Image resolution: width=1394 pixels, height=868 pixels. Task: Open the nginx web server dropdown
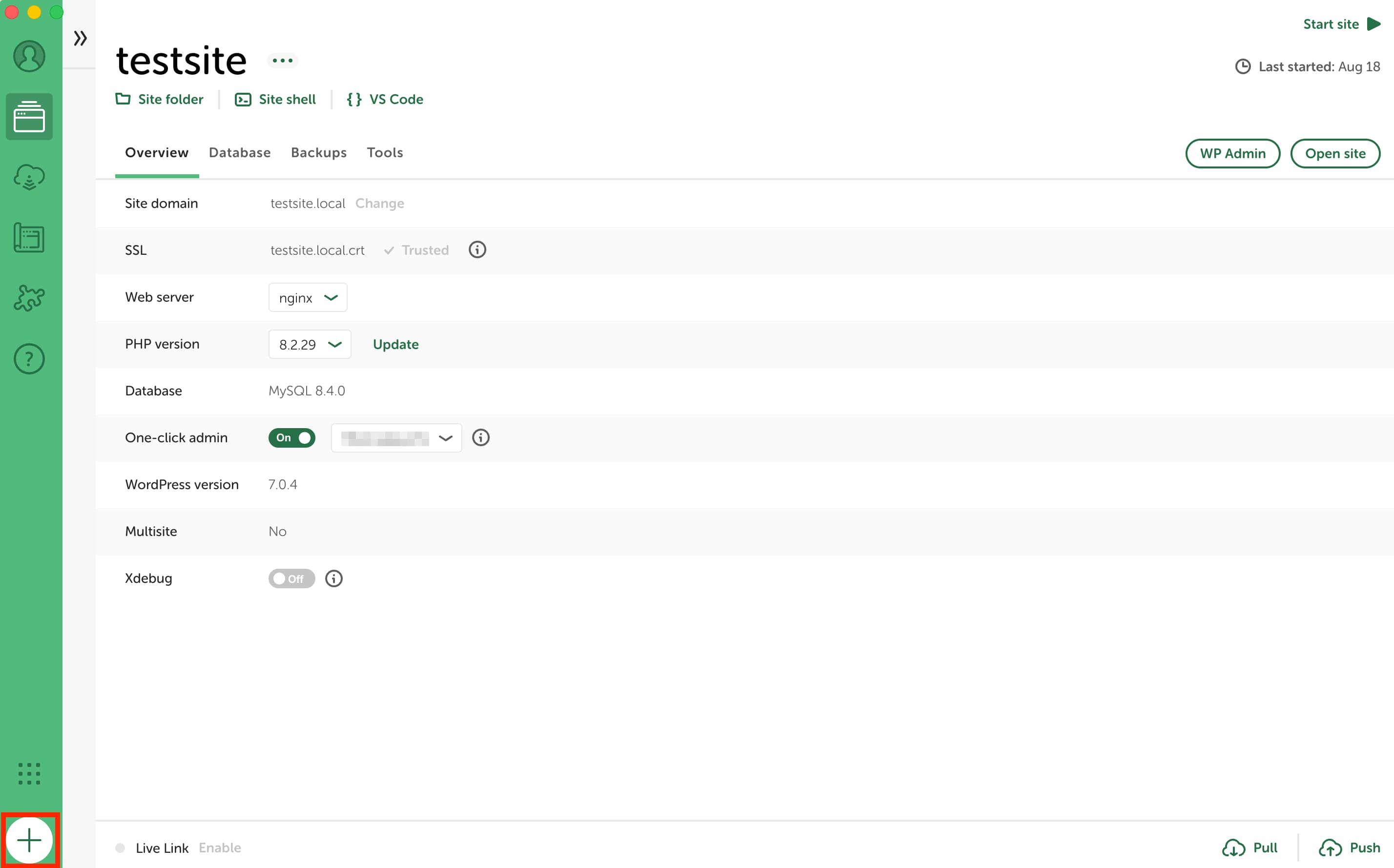308,297
